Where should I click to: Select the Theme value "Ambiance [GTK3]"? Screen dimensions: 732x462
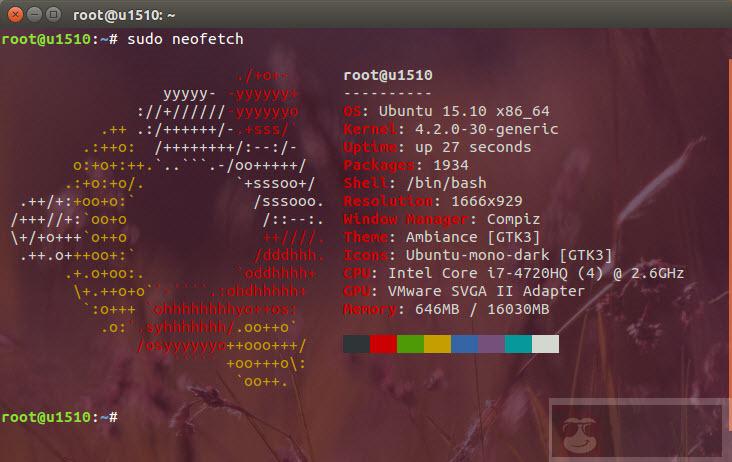pos(473,238)
